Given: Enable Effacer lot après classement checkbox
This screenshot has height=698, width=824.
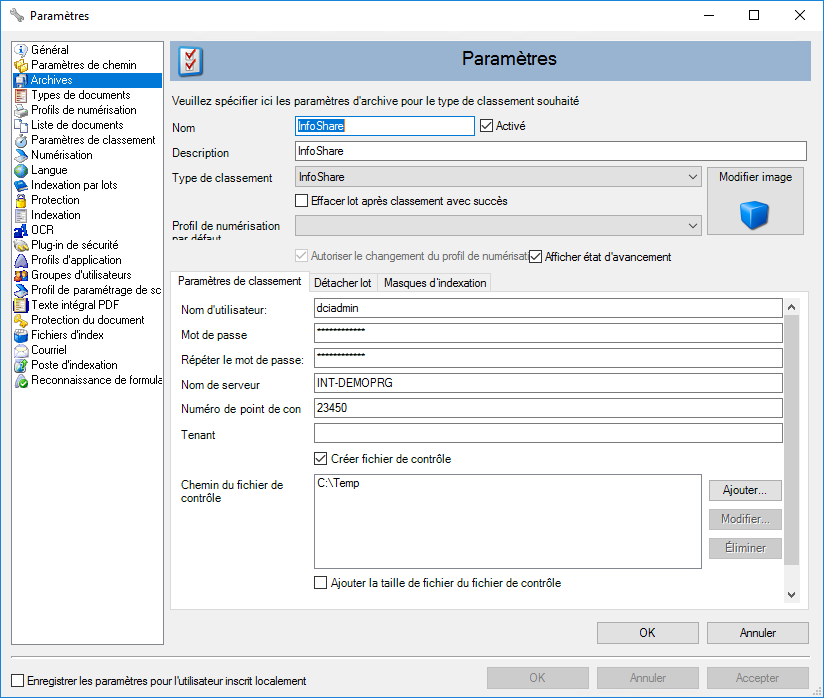Looking at the screenshot, I should (302, 201).
